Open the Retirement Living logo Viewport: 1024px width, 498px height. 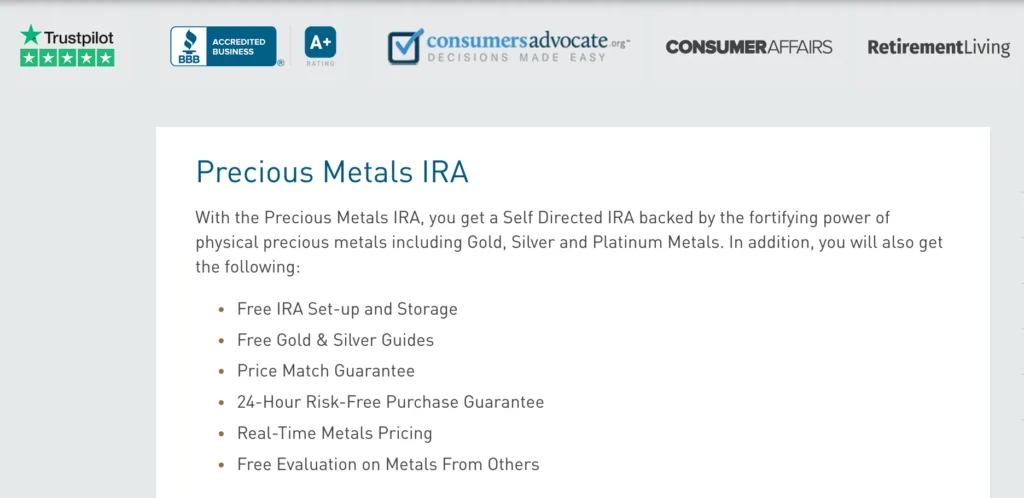[x=938, y=48]
